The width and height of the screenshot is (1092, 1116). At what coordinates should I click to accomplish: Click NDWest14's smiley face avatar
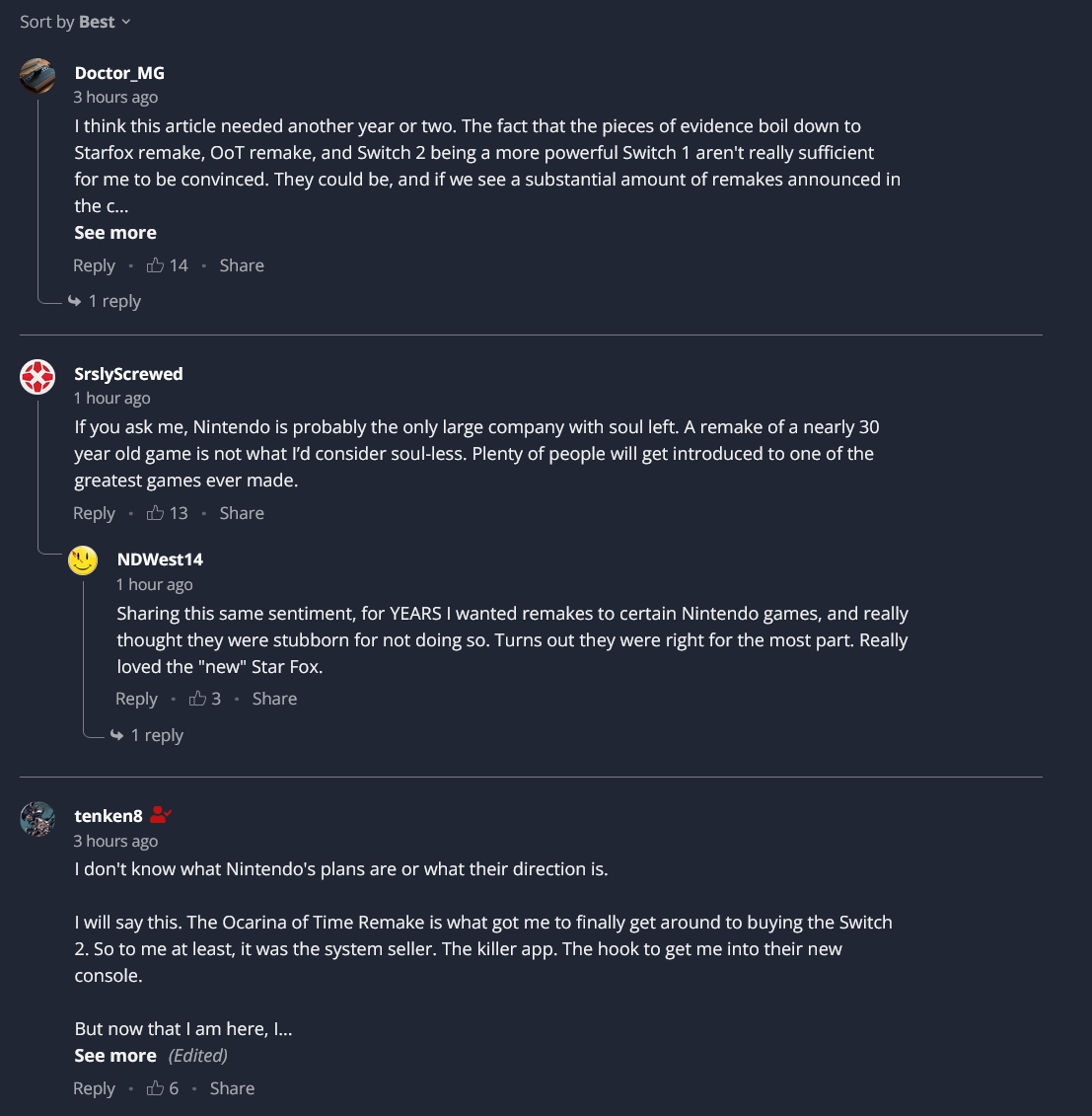pyautogui.click(x=83, y=560)
